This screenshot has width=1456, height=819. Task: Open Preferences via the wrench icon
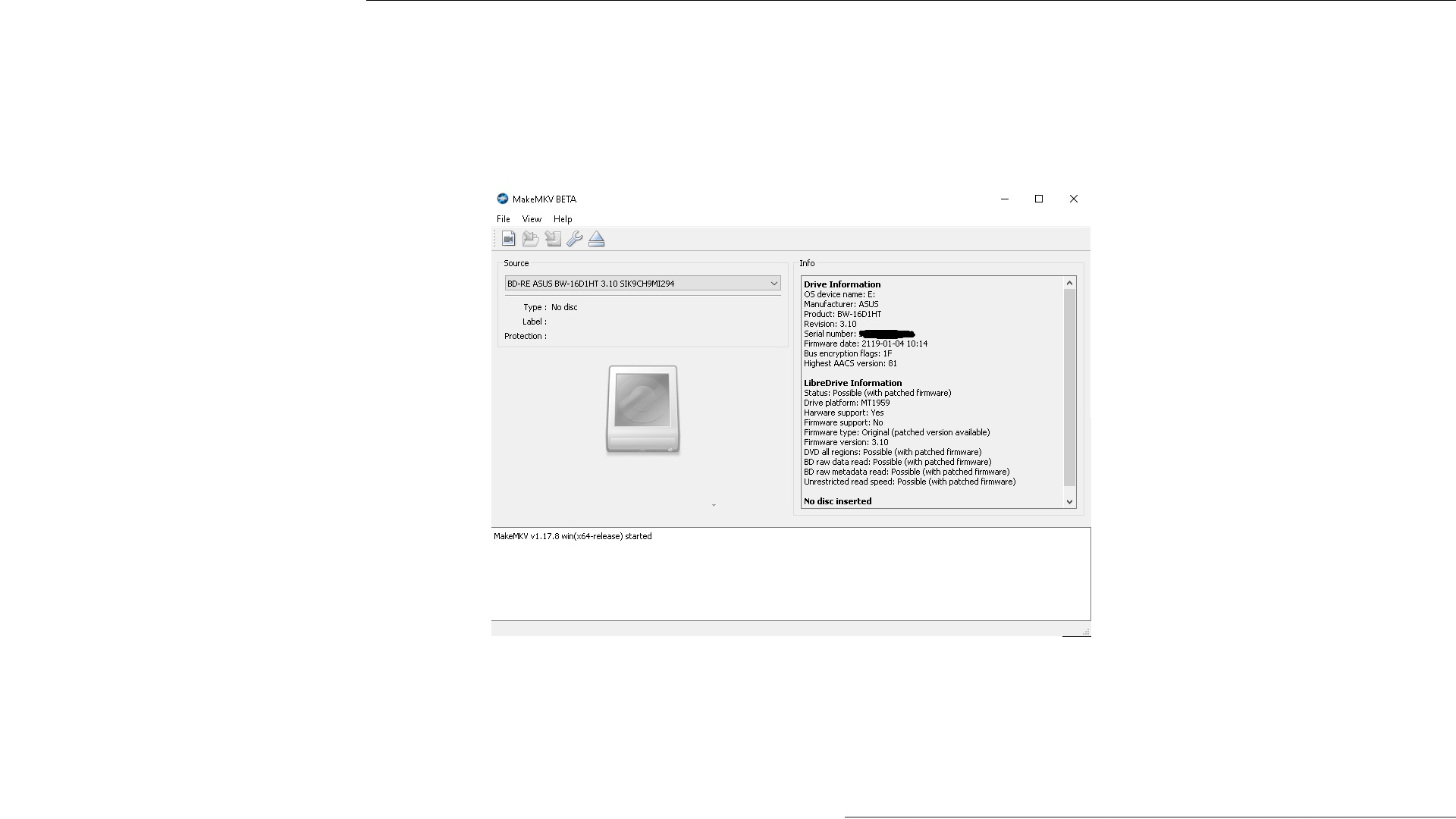575,239
